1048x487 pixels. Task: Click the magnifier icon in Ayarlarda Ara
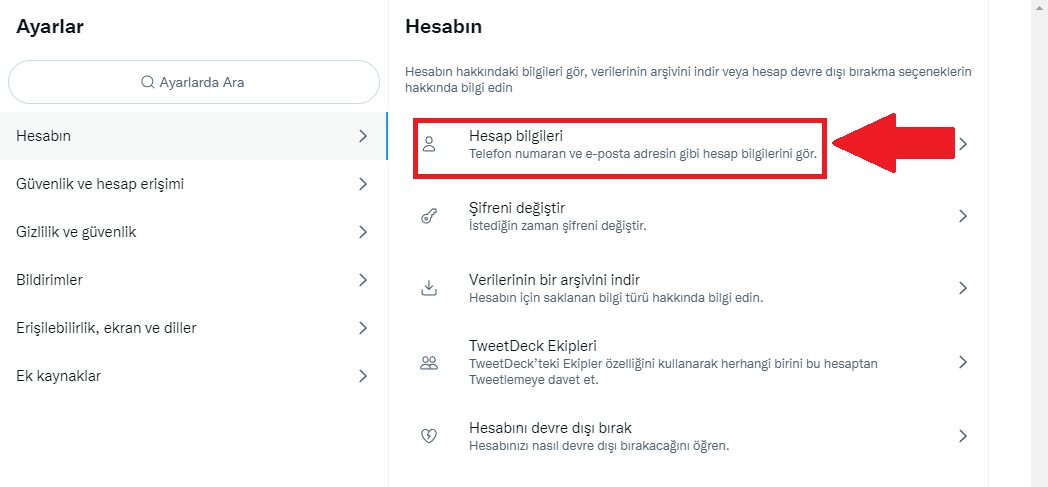[x=148, y=82]
